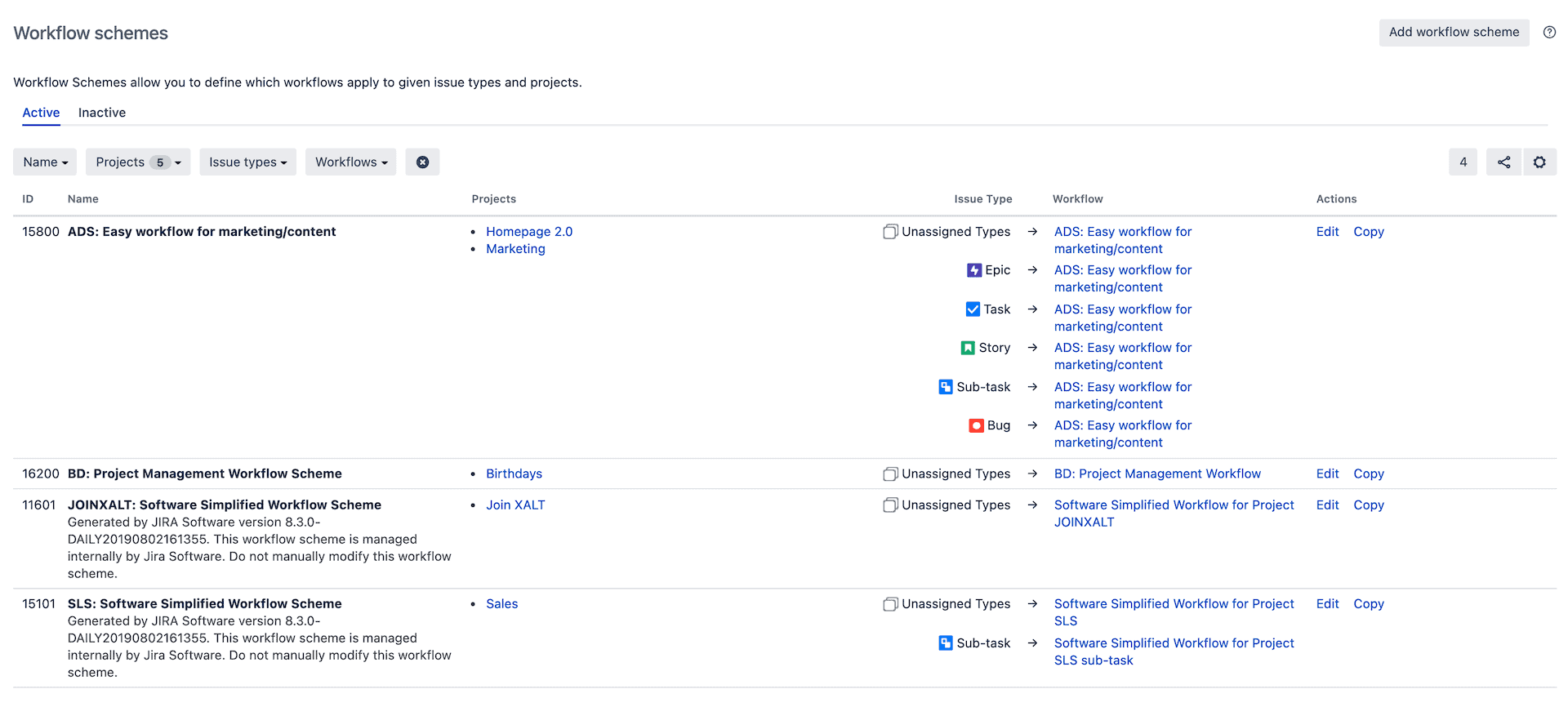
Task: Click the help question mark icon
Action: tap(1549, 33)
